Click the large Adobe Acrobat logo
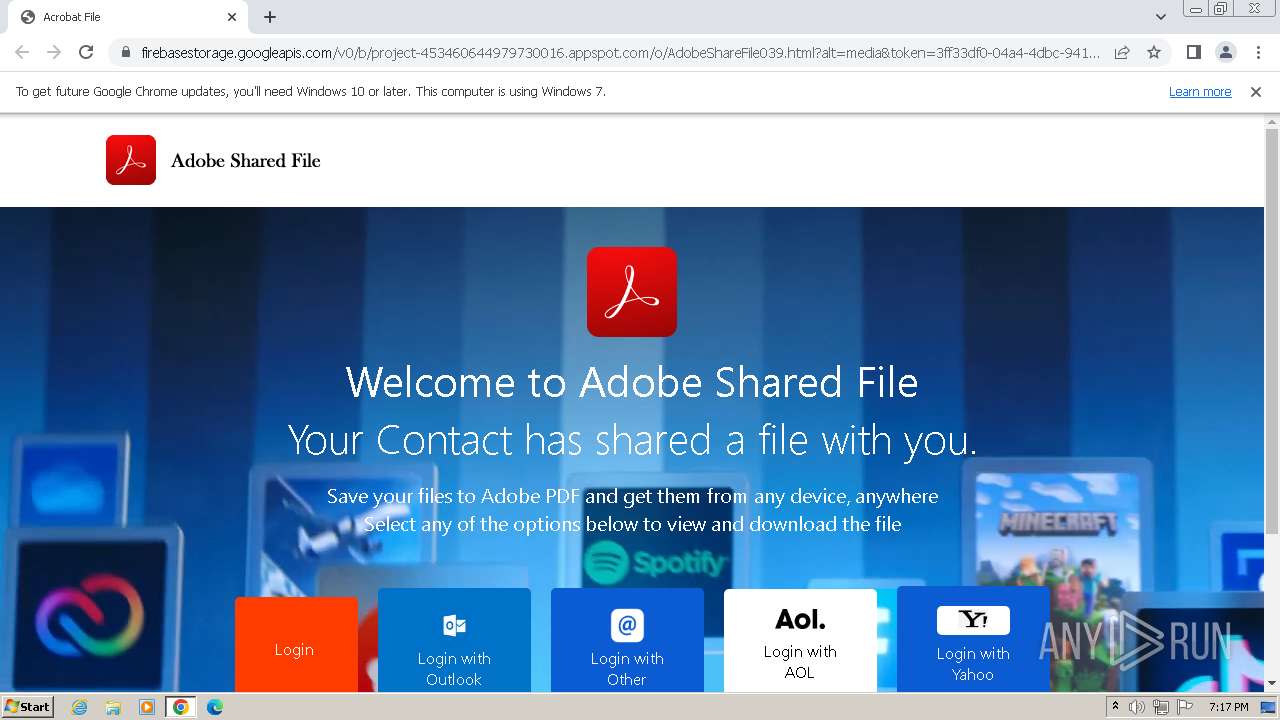This screenshot has height=720, width=1280. click(x=632, y=292)
